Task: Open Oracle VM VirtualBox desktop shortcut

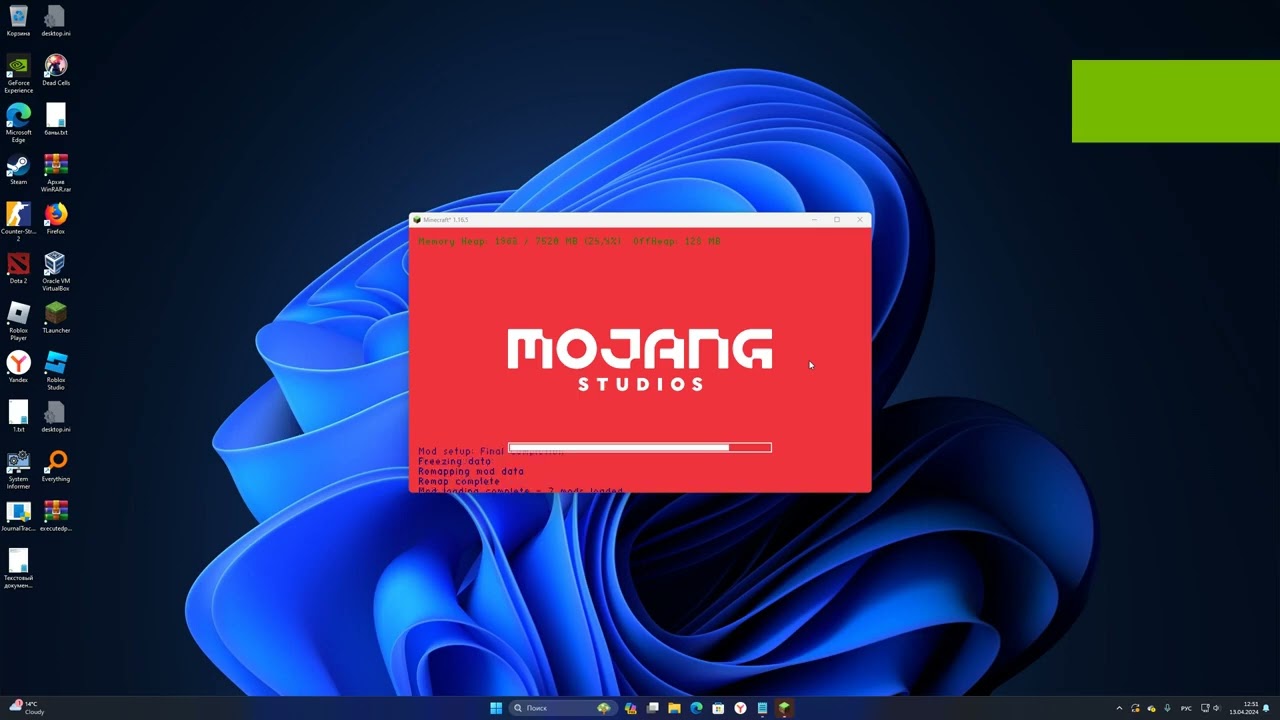Action: tap(56, 272)
